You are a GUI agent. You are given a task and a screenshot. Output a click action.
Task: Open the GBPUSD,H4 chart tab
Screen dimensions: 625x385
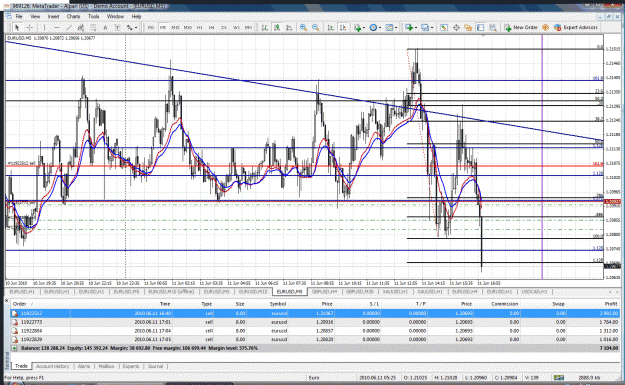324,292
